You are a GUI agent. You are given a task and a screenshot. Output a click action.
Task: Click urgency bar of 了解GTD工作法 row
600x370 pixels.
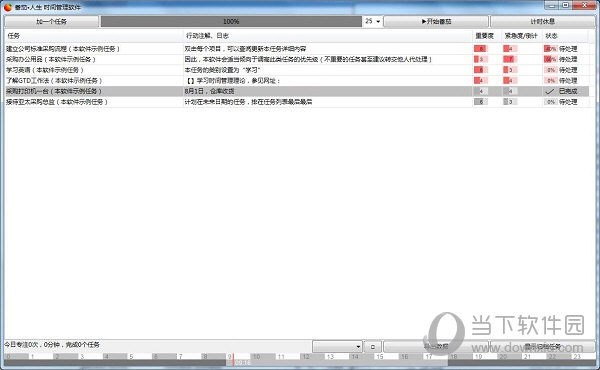click(510, 81)
